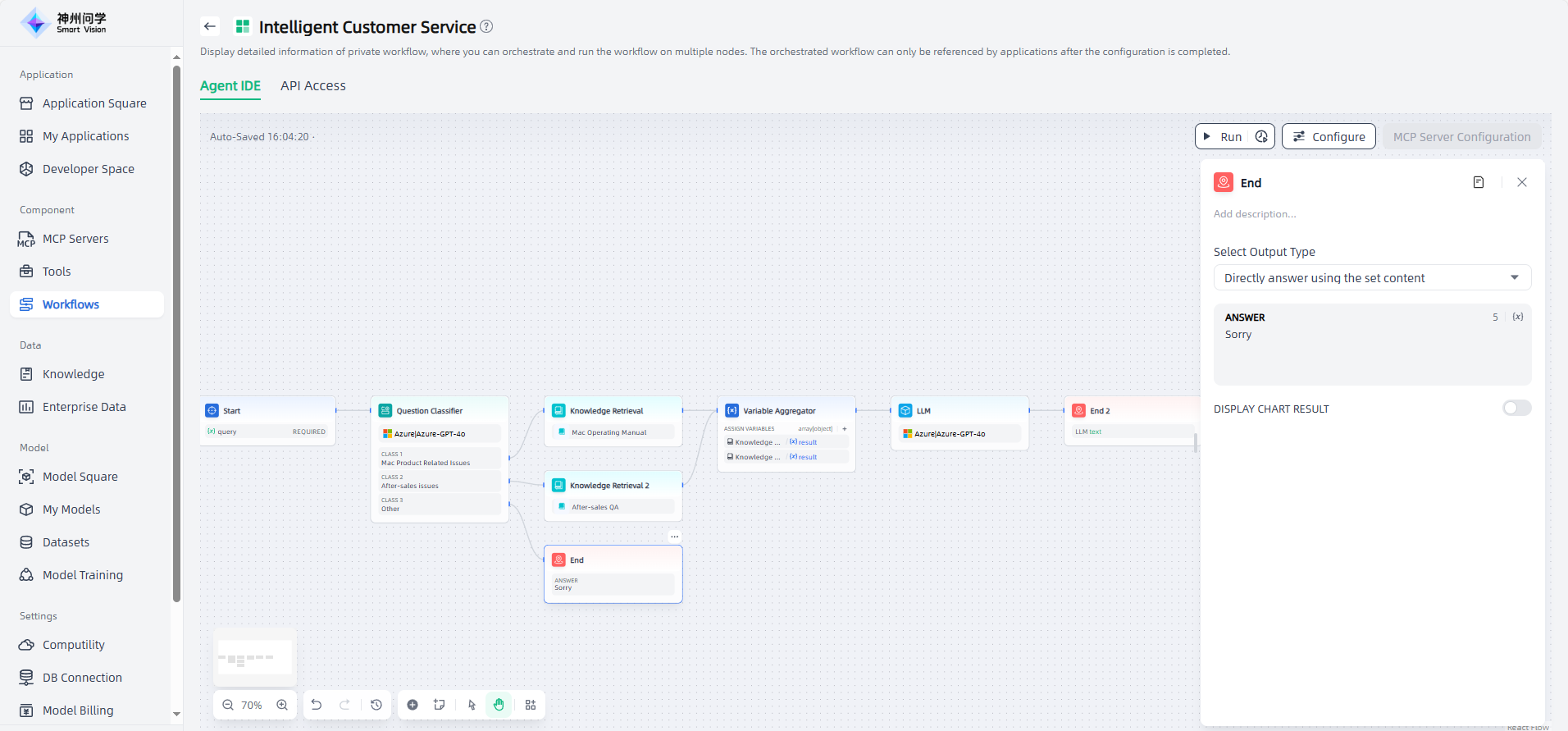
Task: Insert variable into ANSWER field
Action: 1518,317
